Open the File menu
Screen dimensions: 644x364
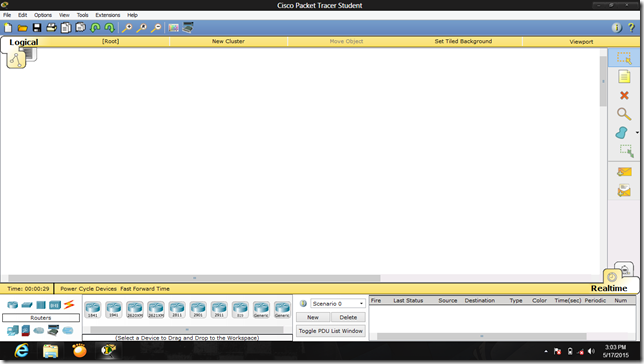coord(7,15)
